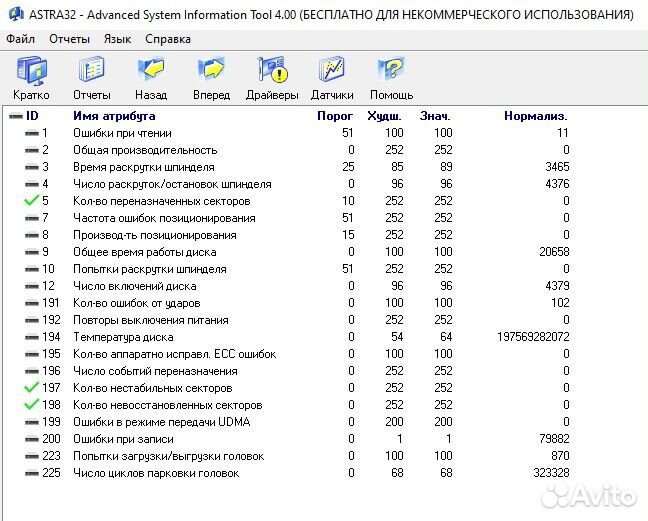Select the Ошибки при записи row
The image size is (648, 521).
[122, 439]
